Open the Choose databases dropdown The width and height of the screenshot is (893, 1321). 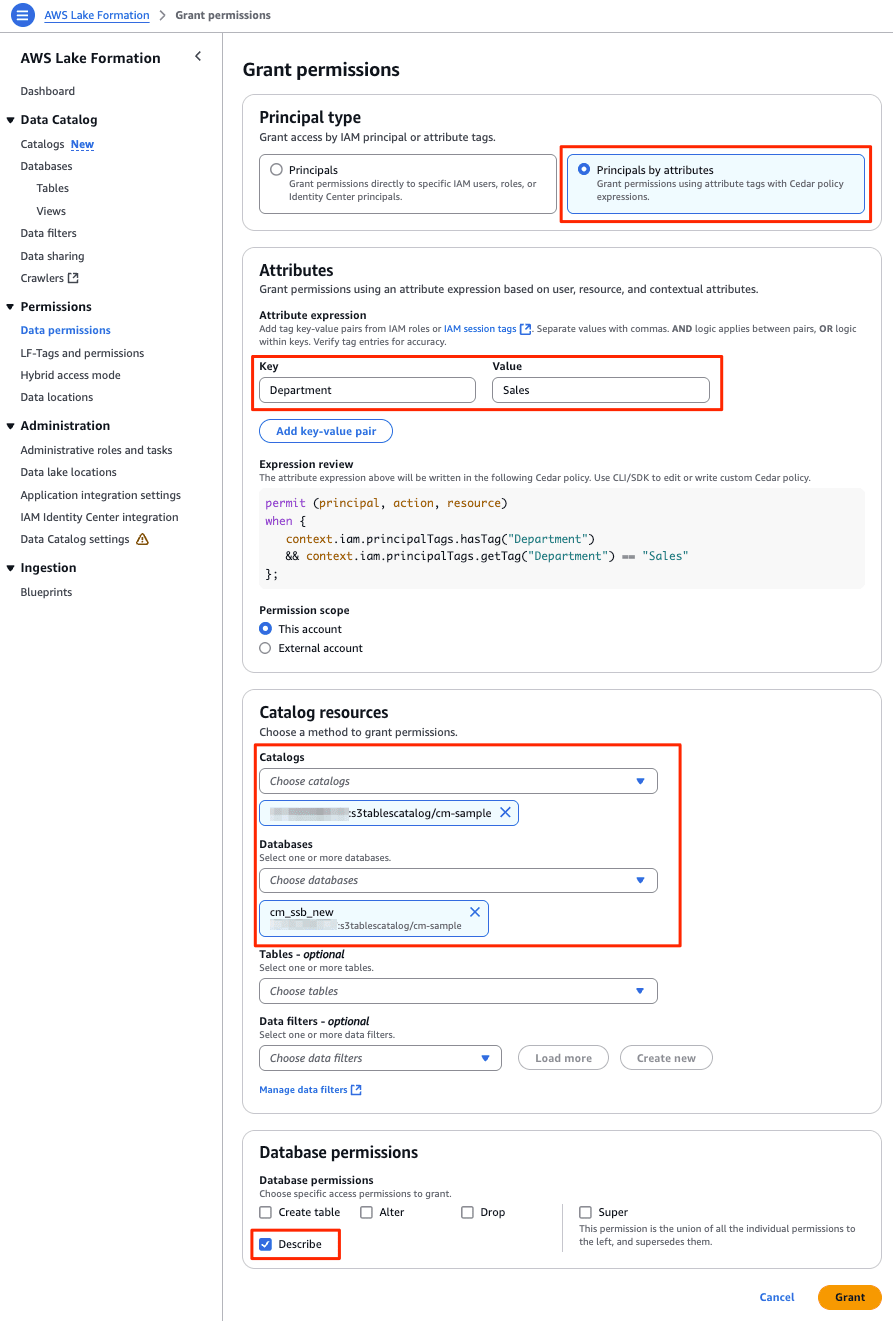click(x=458, y=880)
